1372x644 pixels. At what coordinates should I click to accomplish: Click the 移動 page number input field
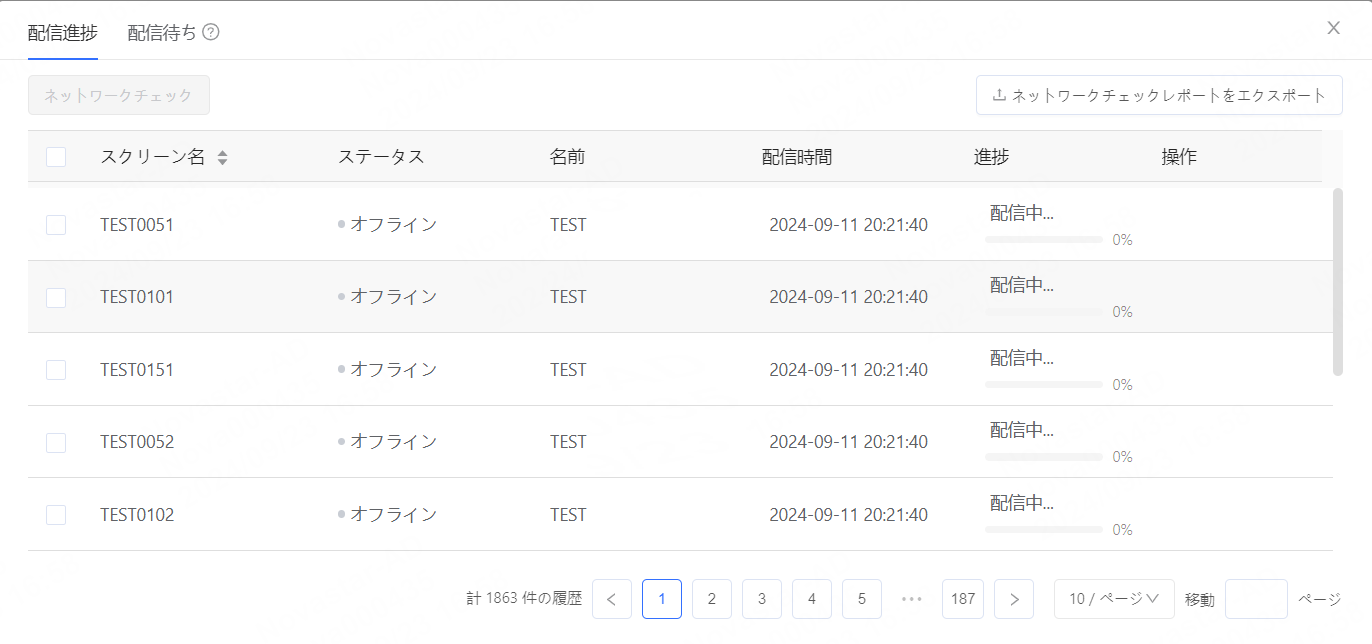1256,599
